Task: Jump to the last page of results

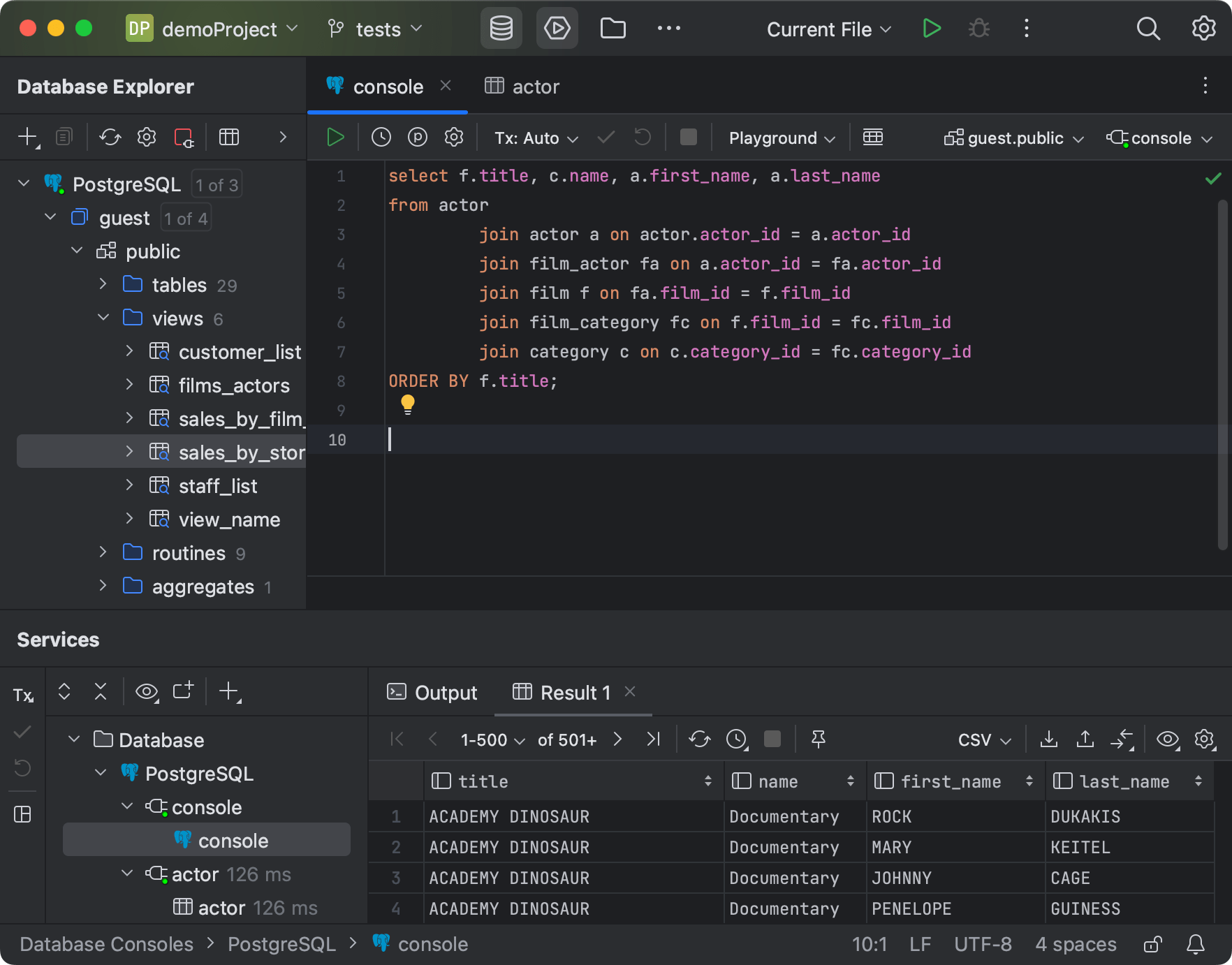Action: coord(653,739)
